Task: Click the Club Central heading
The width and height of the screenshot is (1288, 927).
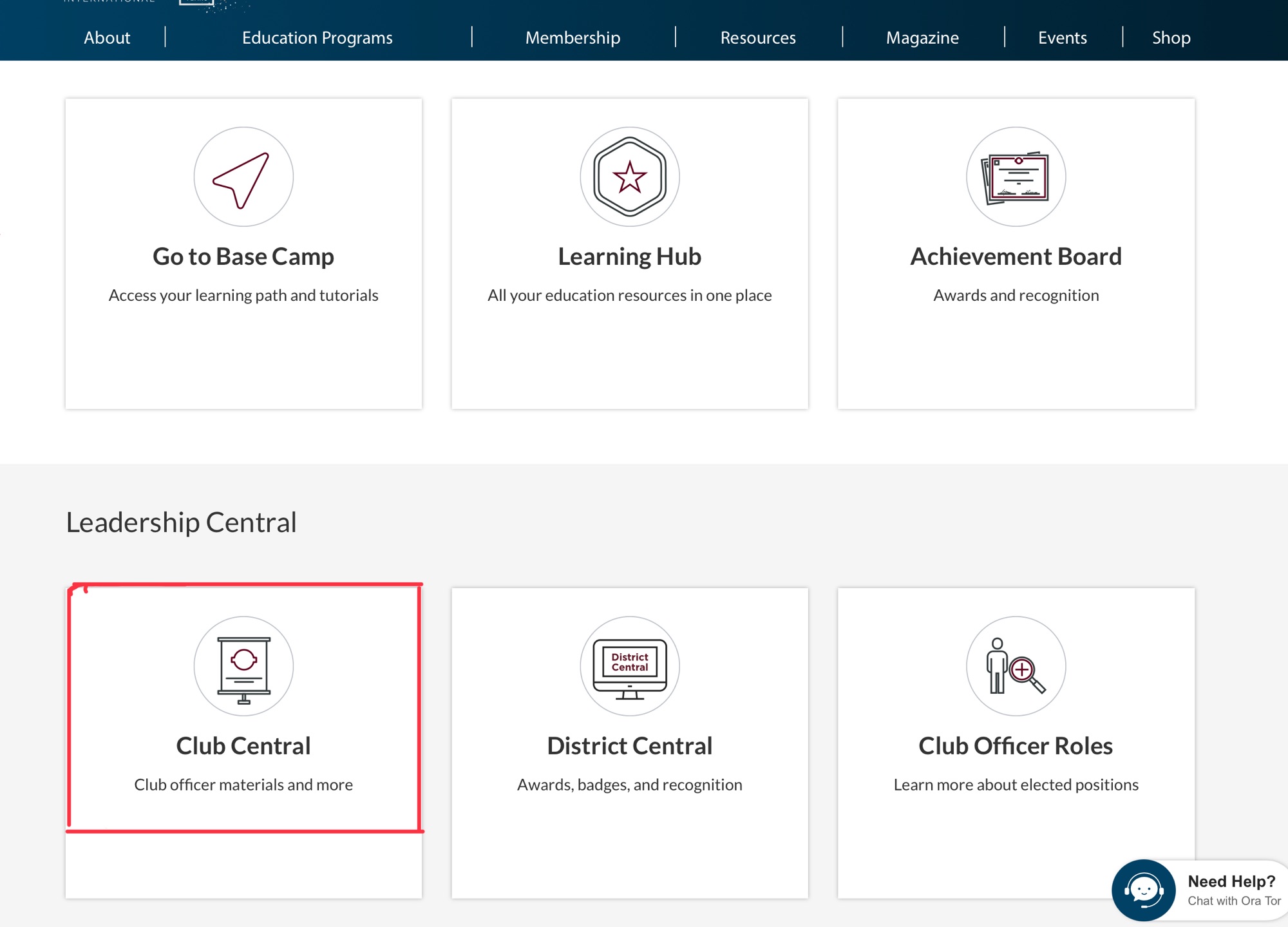Action: tap(243, 746)
